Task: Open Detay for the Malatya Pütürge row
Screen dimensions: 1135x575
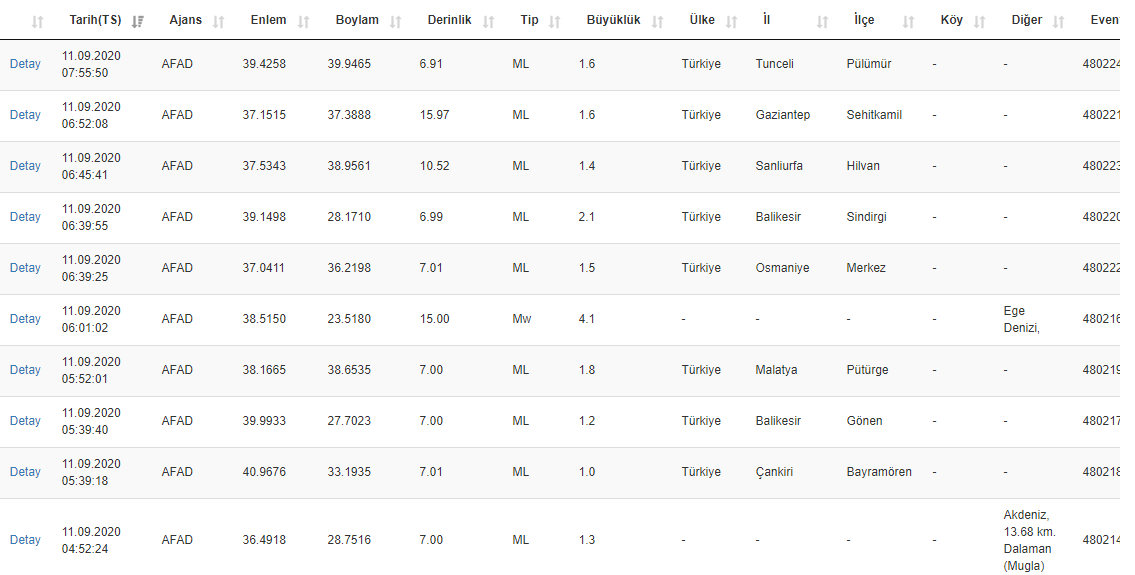Action: point(25,370)
